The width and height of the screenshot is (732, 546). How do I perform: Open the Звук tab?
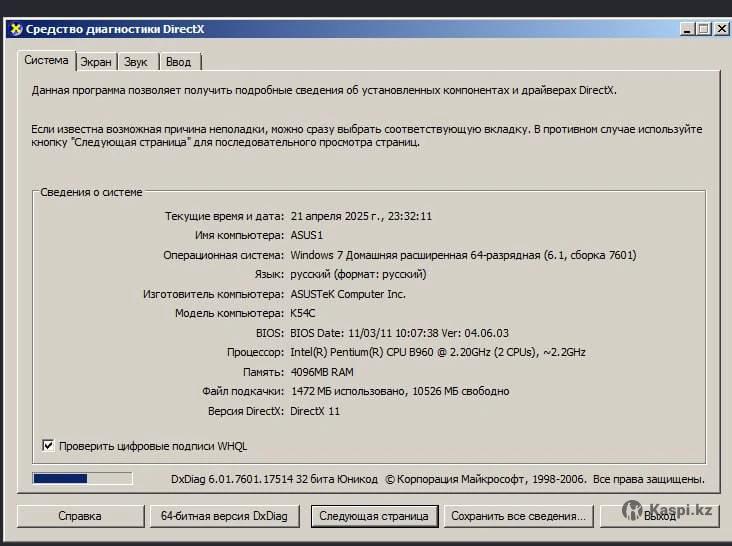136,62
